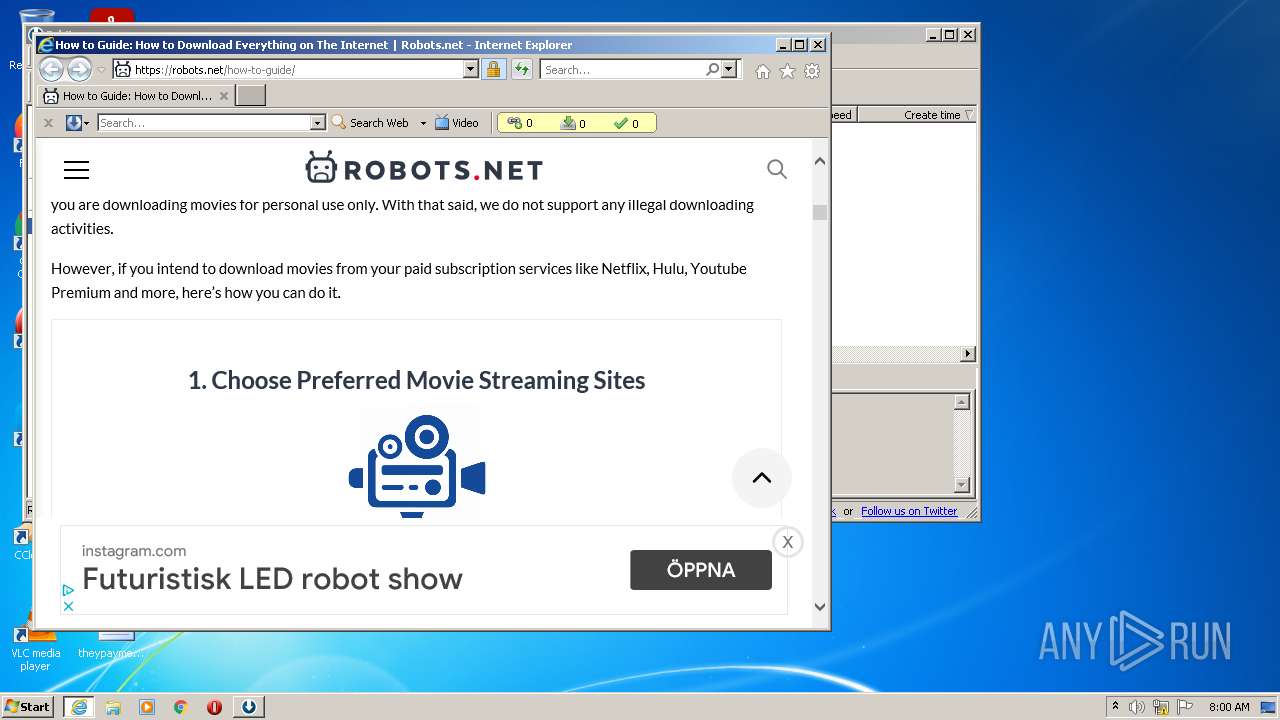Click the 1. Choose Preferred Movie Streaming Sites heading
Screen dimensions: 1280x720
click(416, 380)
